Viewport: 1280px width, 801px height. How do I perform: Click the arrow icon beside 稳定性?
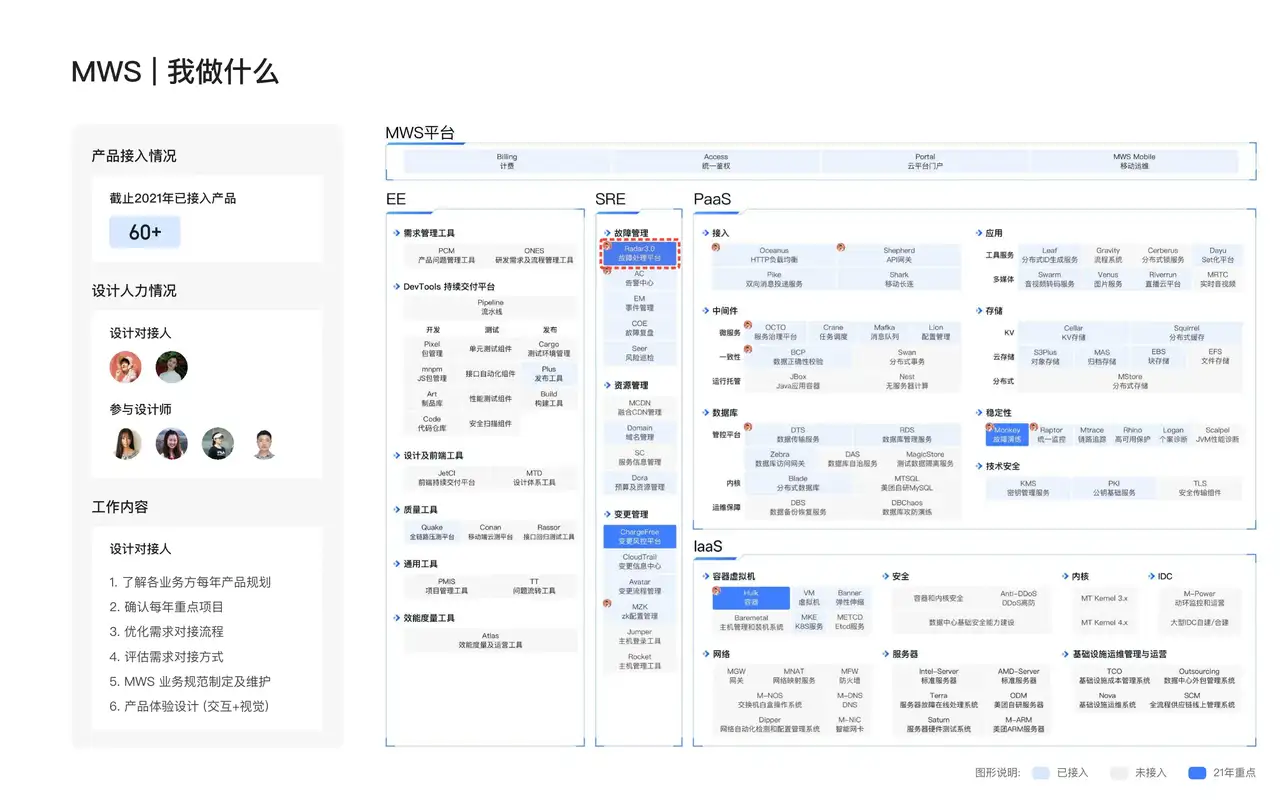[978, 412]
